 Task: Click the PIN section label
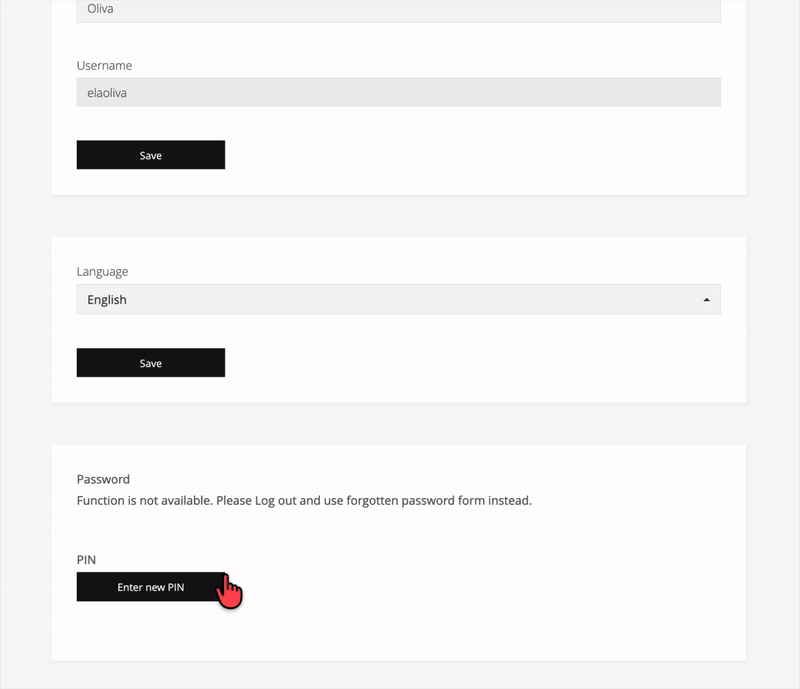(86, 560)
